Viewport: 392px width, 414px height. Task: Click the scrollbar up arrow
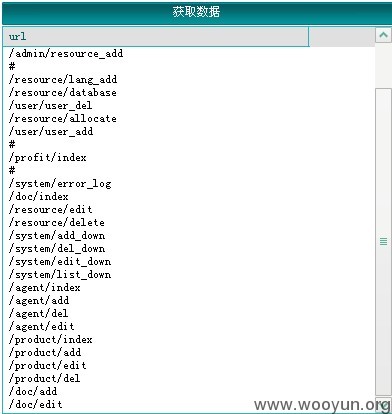(383, 35)
